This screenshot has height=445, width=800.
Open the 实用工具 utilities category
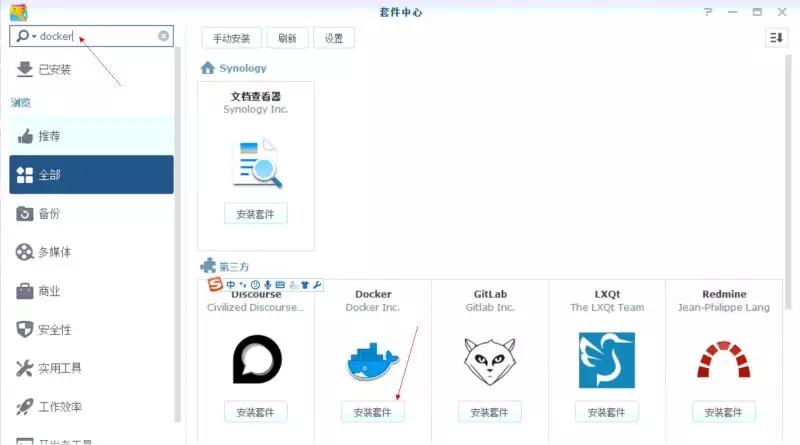point(91,368)
